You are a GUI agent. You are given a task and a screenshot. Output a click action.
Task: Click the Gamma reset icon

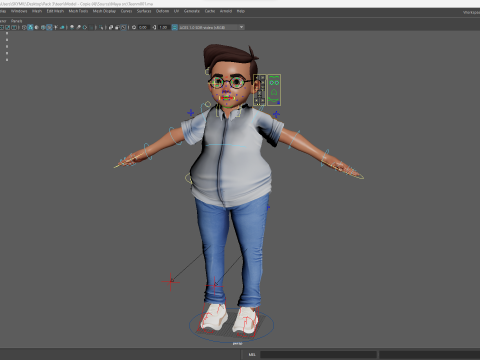click(154, 27)
